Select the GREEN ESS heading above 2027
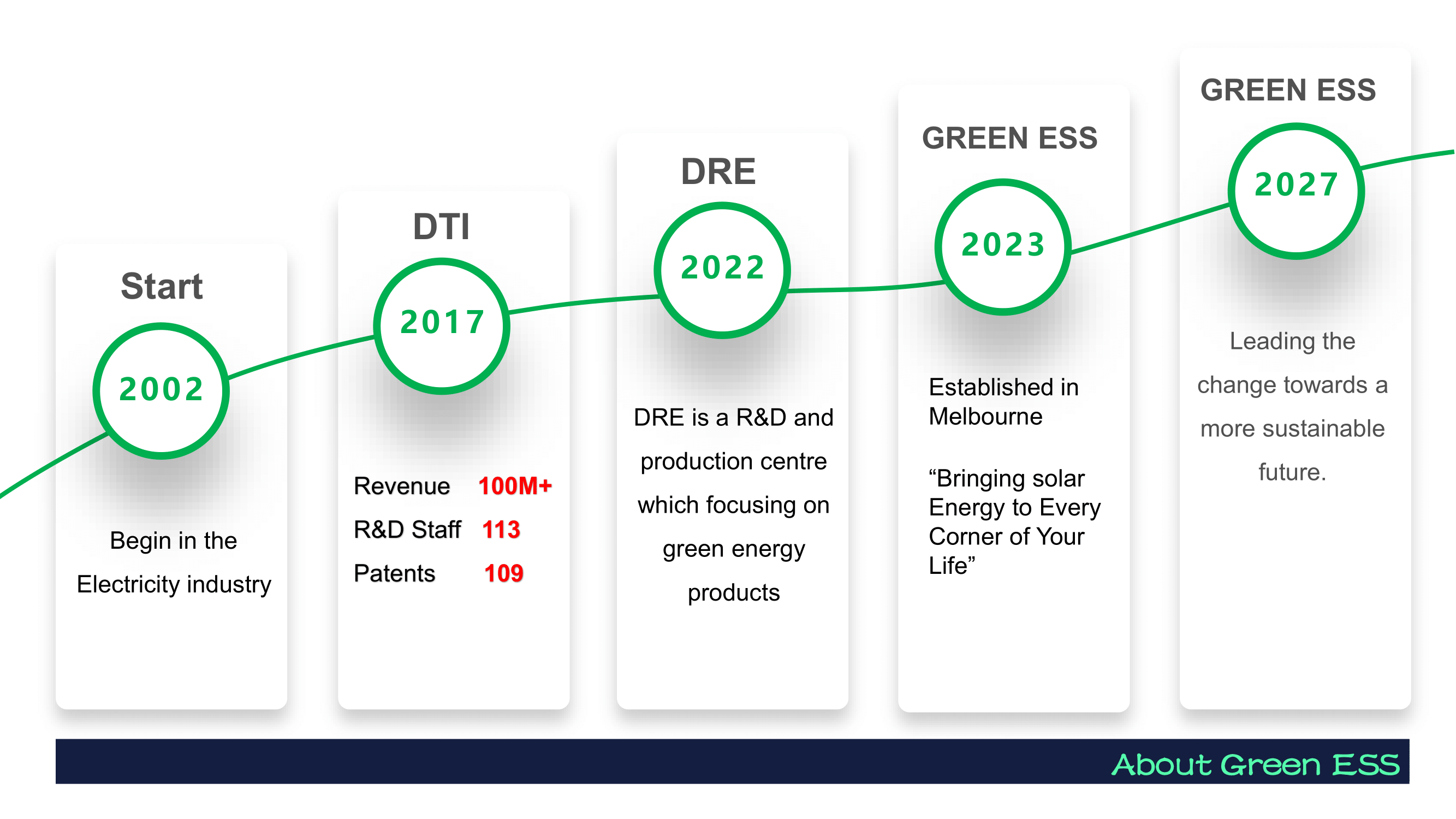This screenshot has height=819, width=1456. (1288, 90)
